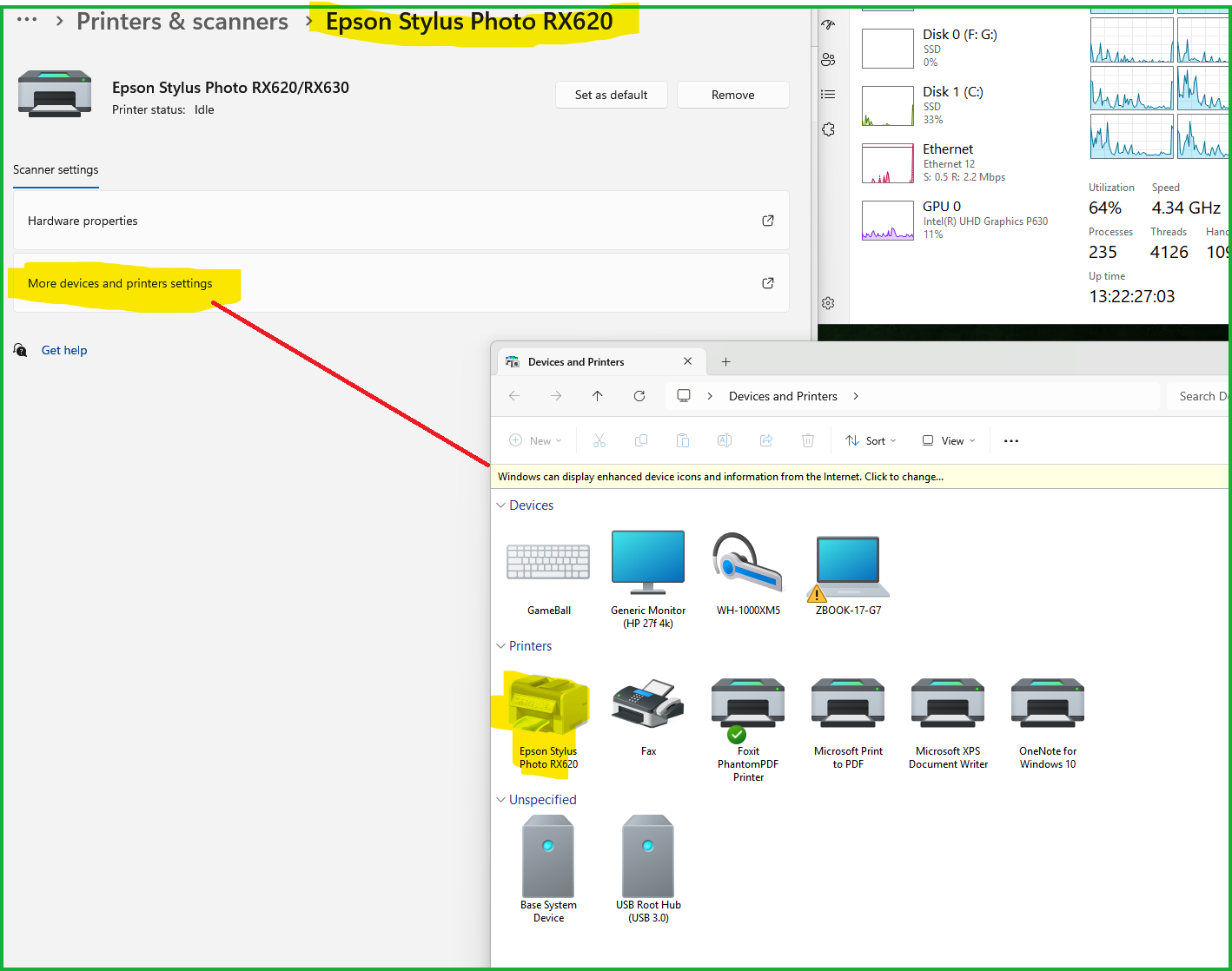
Task: Expand breadcrumb chevron after Devices and Printers
Action: point(856,396)
